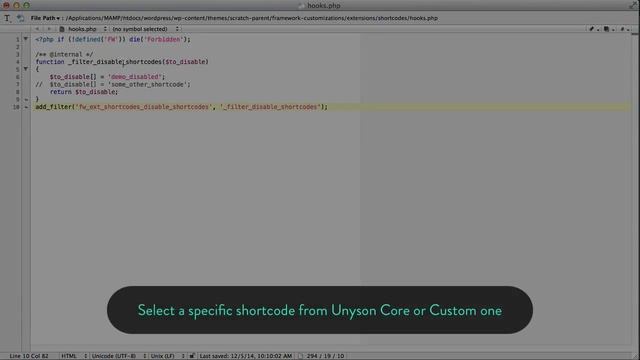Collapse the fold triangle on line 1
This screenshot has width=640, height=360.
pyautogui.click(x=26, y=39)
